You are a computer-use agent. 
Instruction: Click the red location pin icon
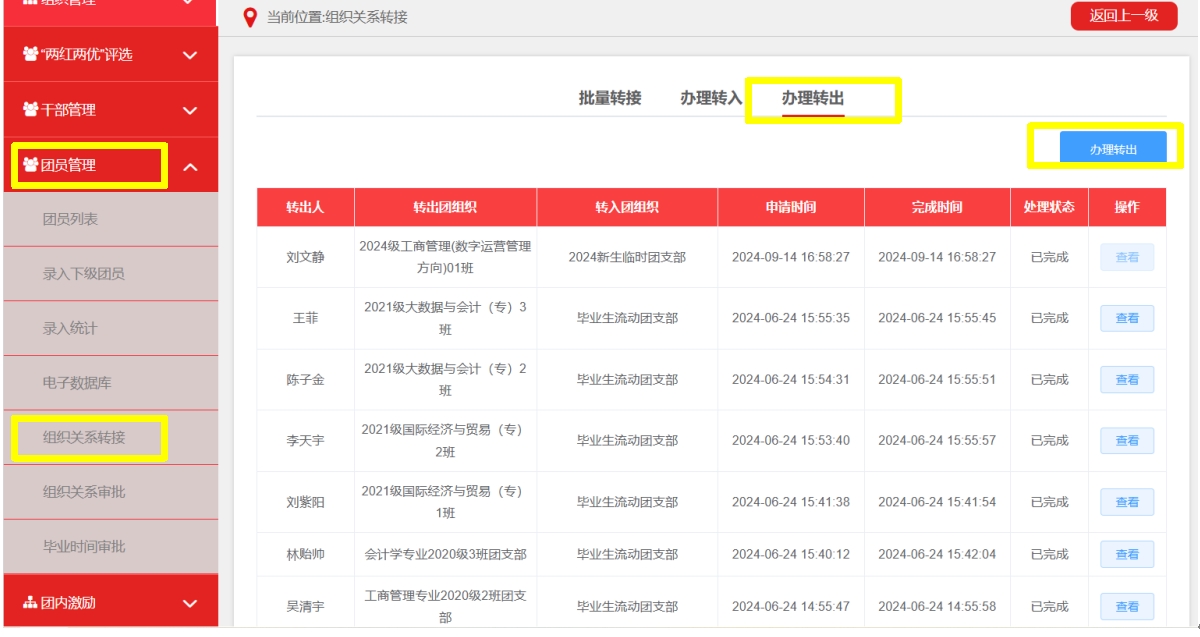(250, 17)
